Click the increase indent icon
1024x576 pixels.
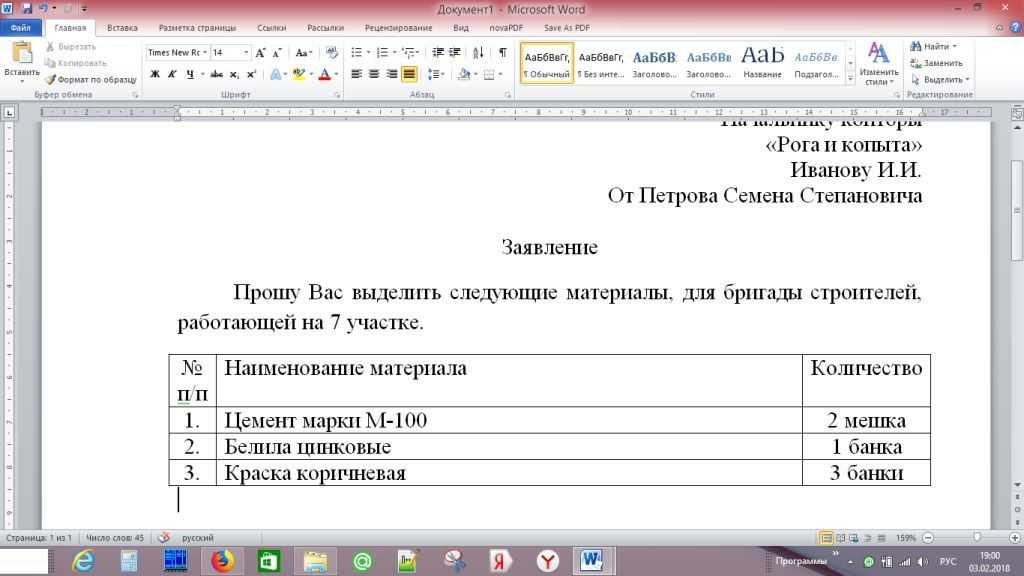point(455,53)
